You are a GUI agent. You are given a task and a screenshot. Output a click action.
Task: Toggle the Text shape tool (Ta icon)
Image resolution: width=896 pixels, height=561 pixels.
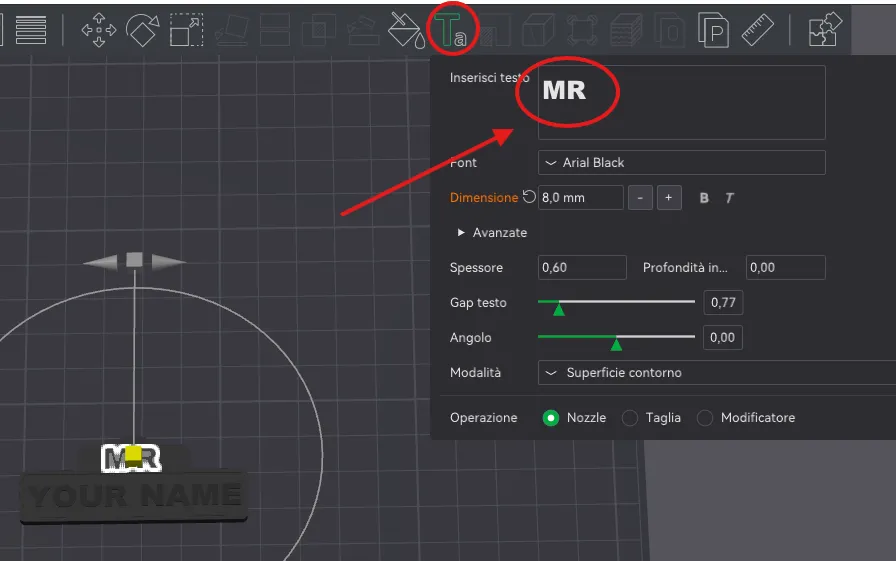pyautogui.click(x=450, y=30)
